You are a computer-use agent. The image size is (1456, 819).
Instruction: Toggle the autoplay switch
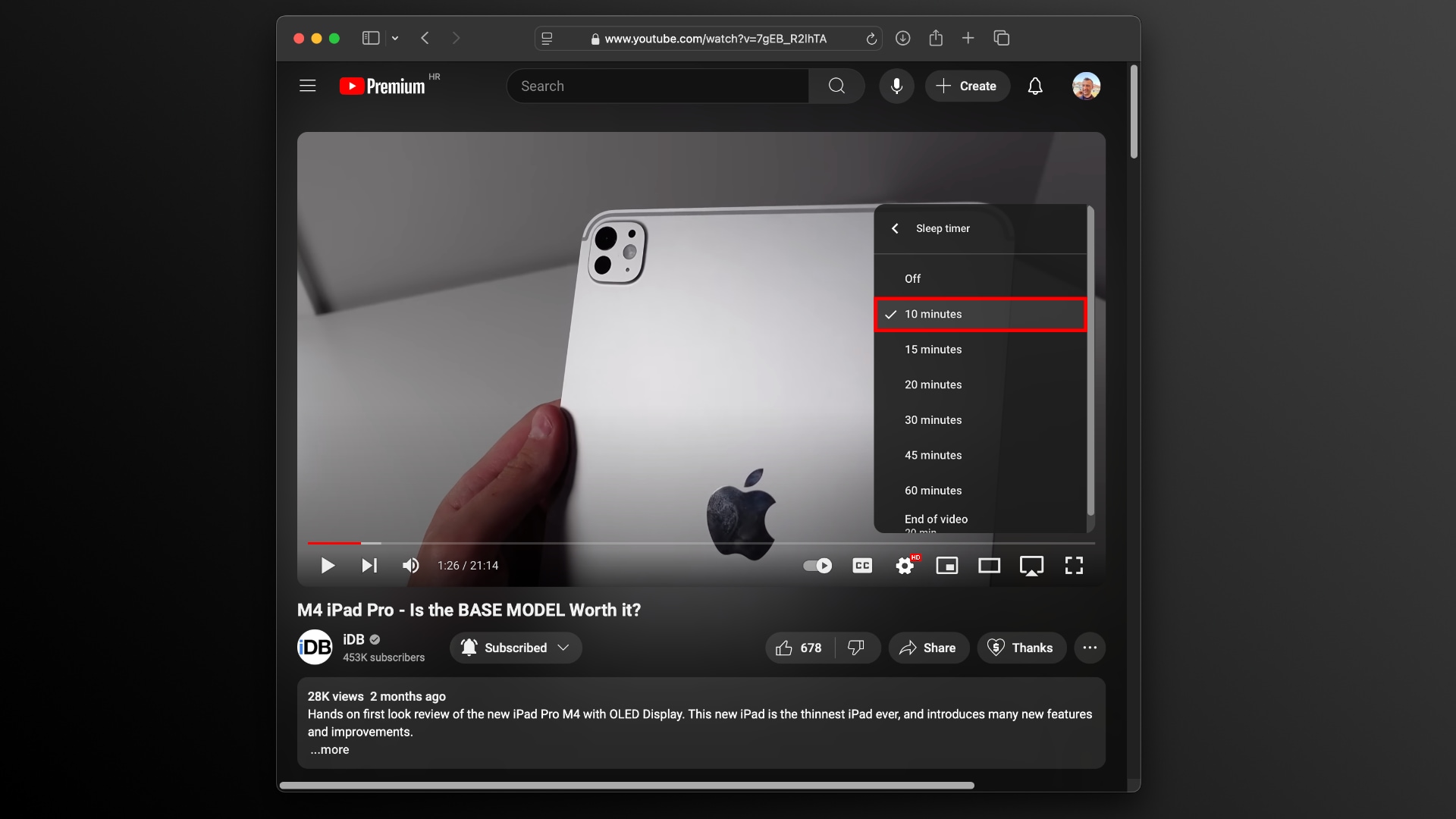[817, 566]
